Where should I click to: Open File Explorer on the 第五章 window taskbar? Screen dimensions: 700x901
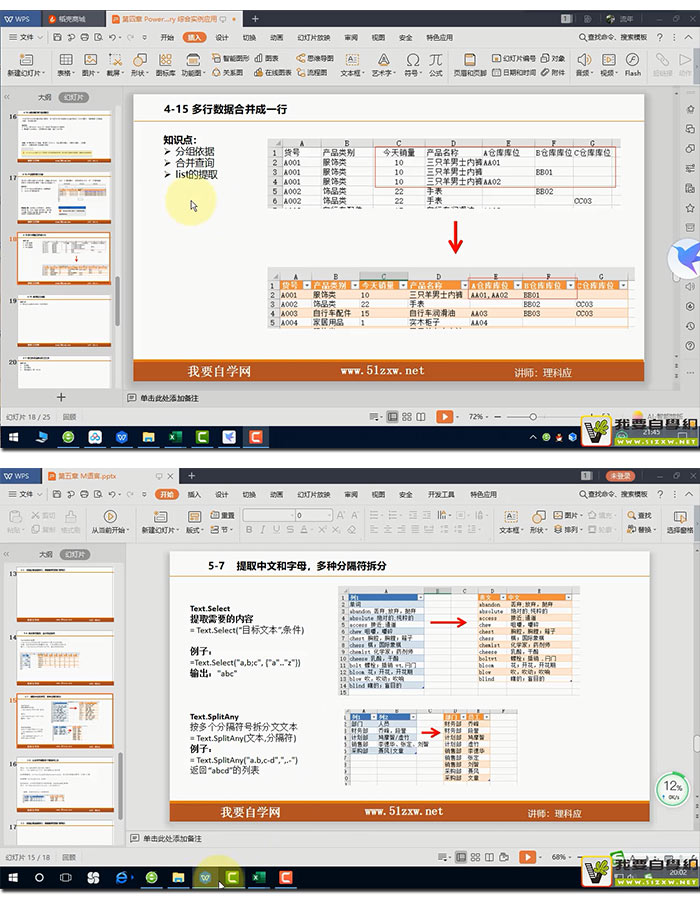click(178, 877)
